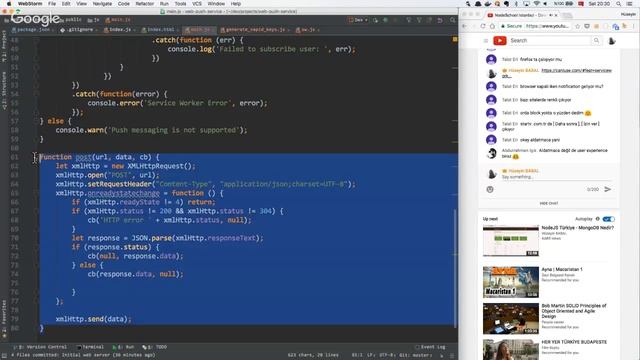Click the Git: master branch status entry
Image resolution: width=640 pixels, height=360 pixels.
click(415, 355)
